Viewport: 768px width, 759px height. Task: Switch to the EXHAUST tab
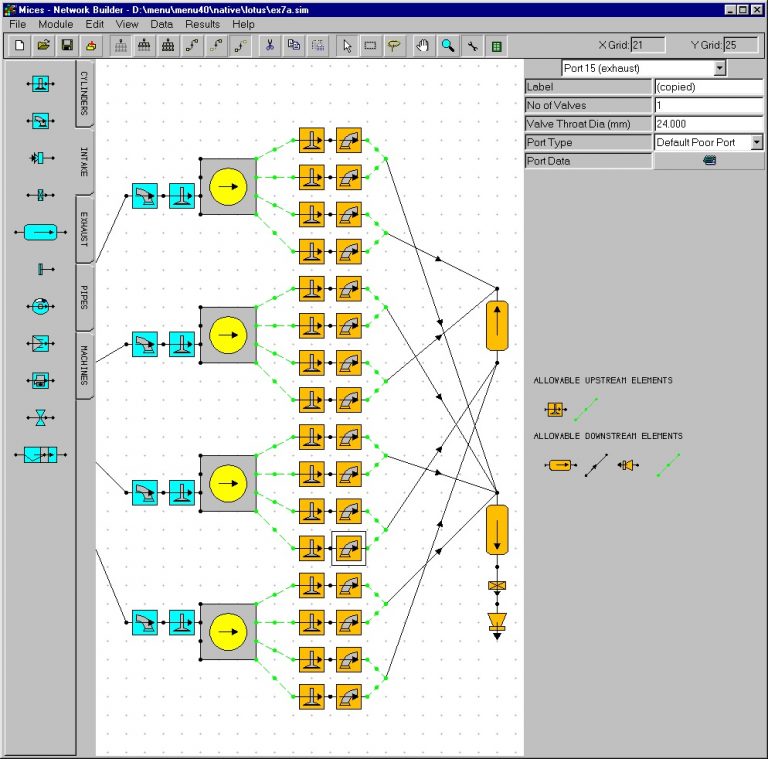85,228
